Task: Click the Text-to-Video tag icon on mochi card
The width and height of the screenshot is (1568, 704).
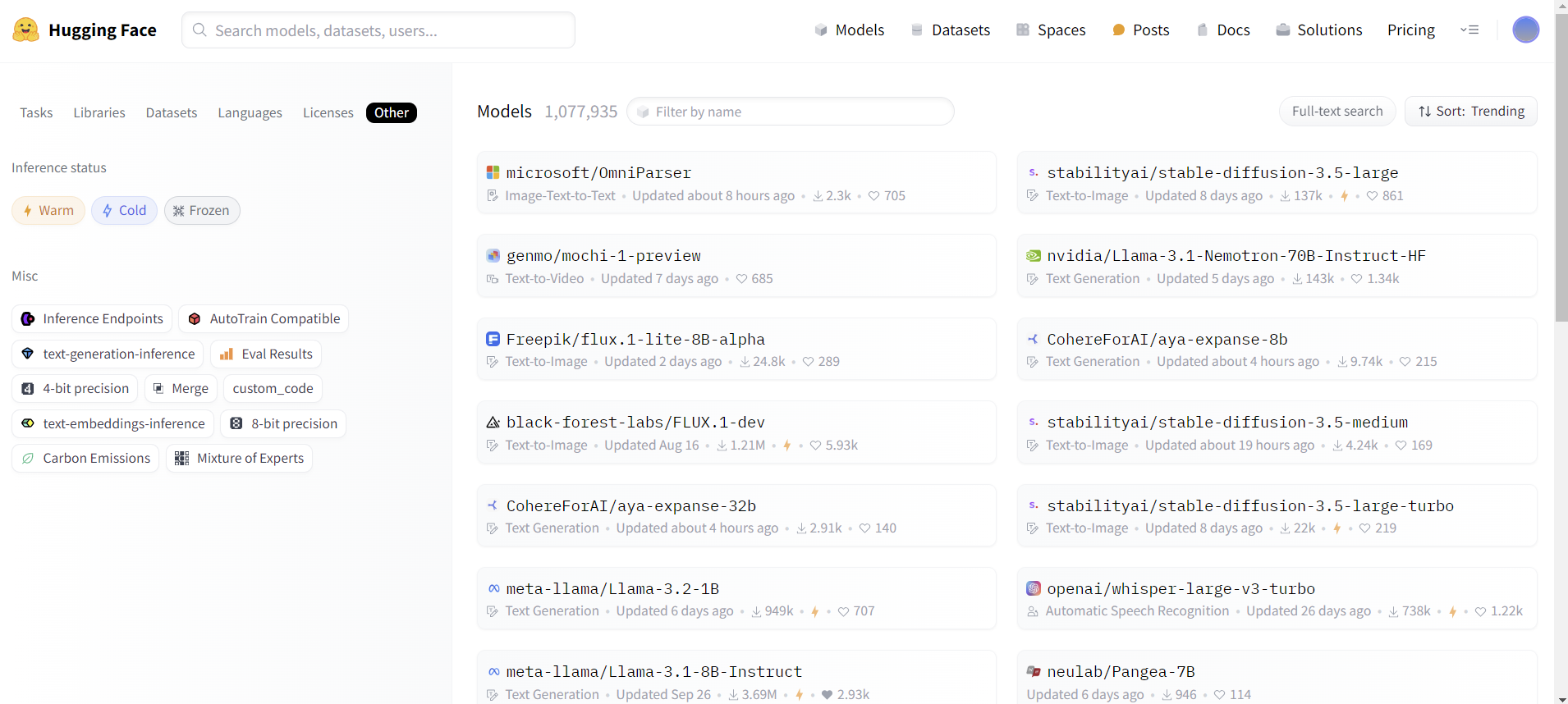Action: click(x=493, y=279)
